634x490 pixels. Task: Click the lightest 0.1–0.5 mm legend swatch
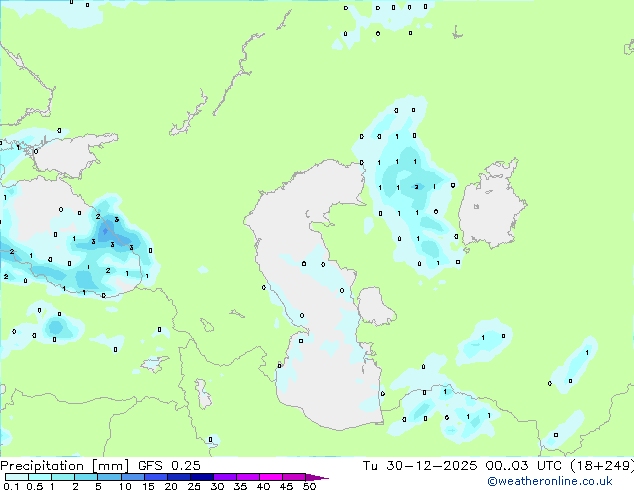[x=17, y=477]
